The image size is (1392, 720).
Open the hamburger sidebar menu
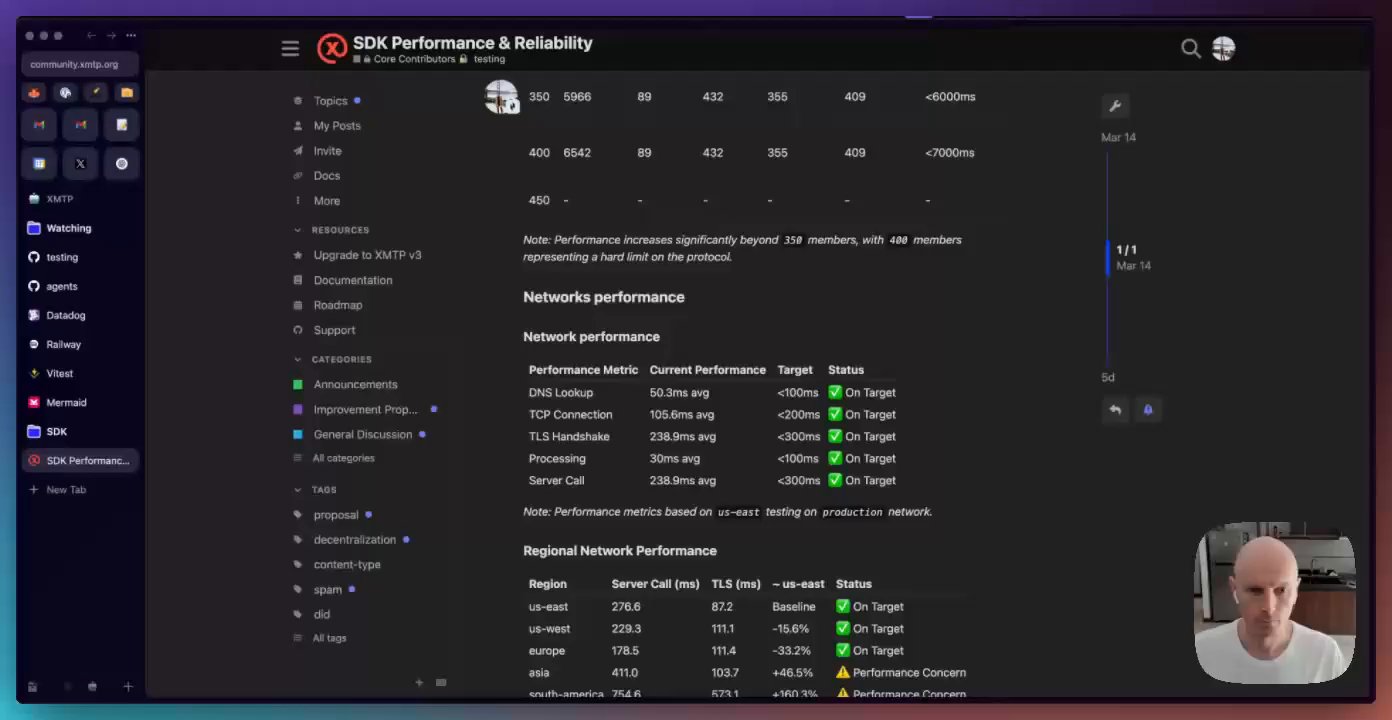[290, 48]
